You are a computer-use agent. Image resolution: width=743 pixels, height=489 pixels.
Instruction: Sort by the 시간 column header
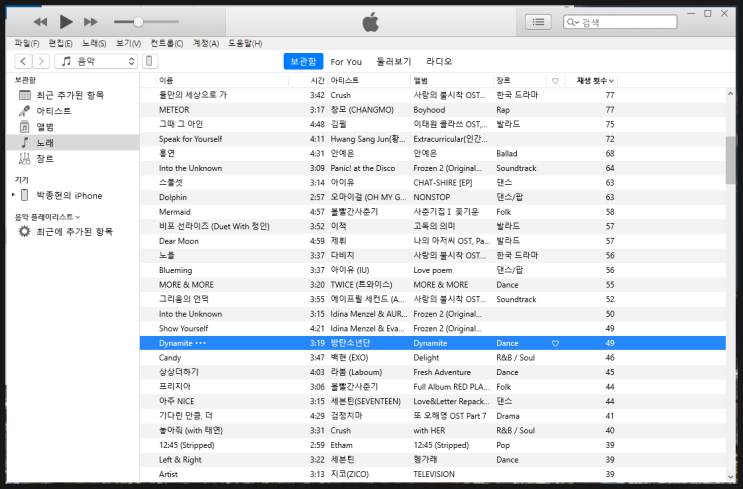(x=308, y=81)
